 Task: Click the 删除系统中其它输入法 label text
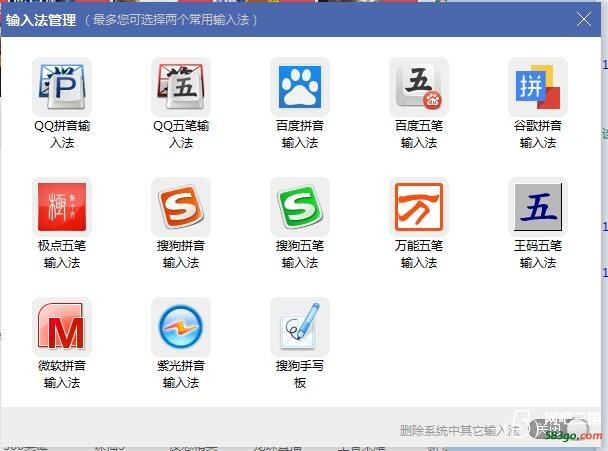pos(459,430)
